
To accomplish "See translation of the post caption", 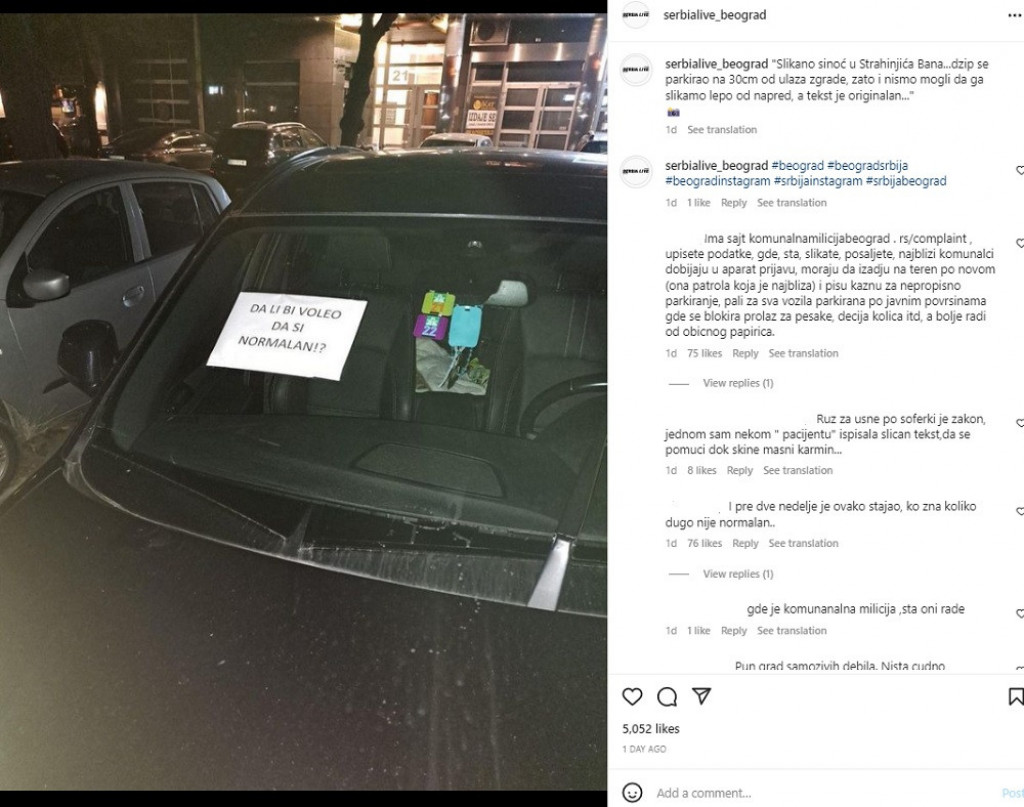I will 722,130.
